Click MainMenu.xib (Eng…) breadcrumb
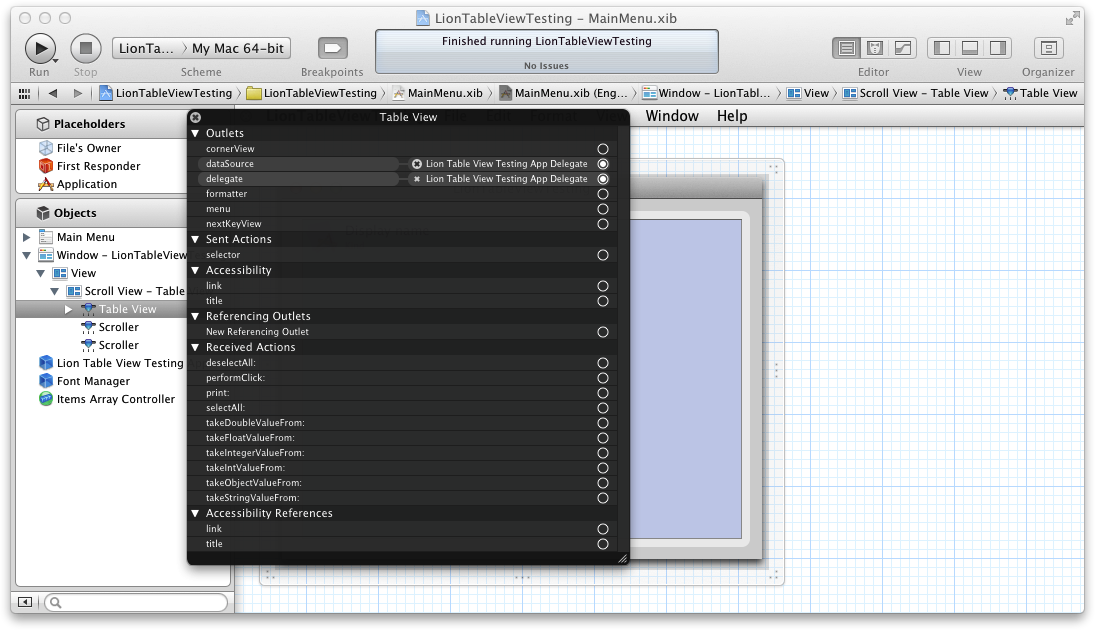1095x630 pixels. [x=563, y=93]
